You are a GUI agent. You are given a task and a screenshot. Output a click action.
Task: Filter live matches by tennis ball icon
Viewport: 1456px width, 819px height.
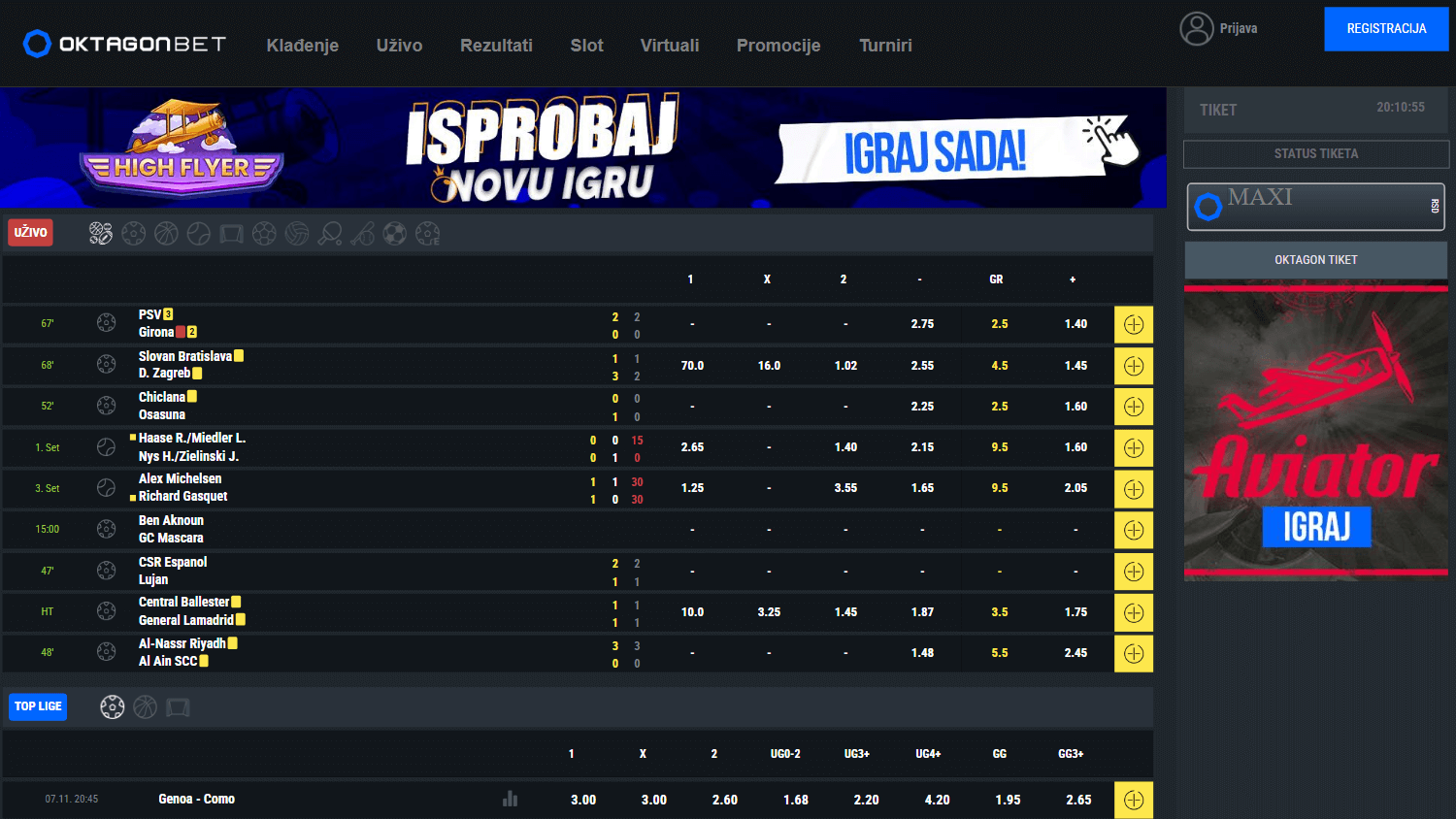[199, 233]
